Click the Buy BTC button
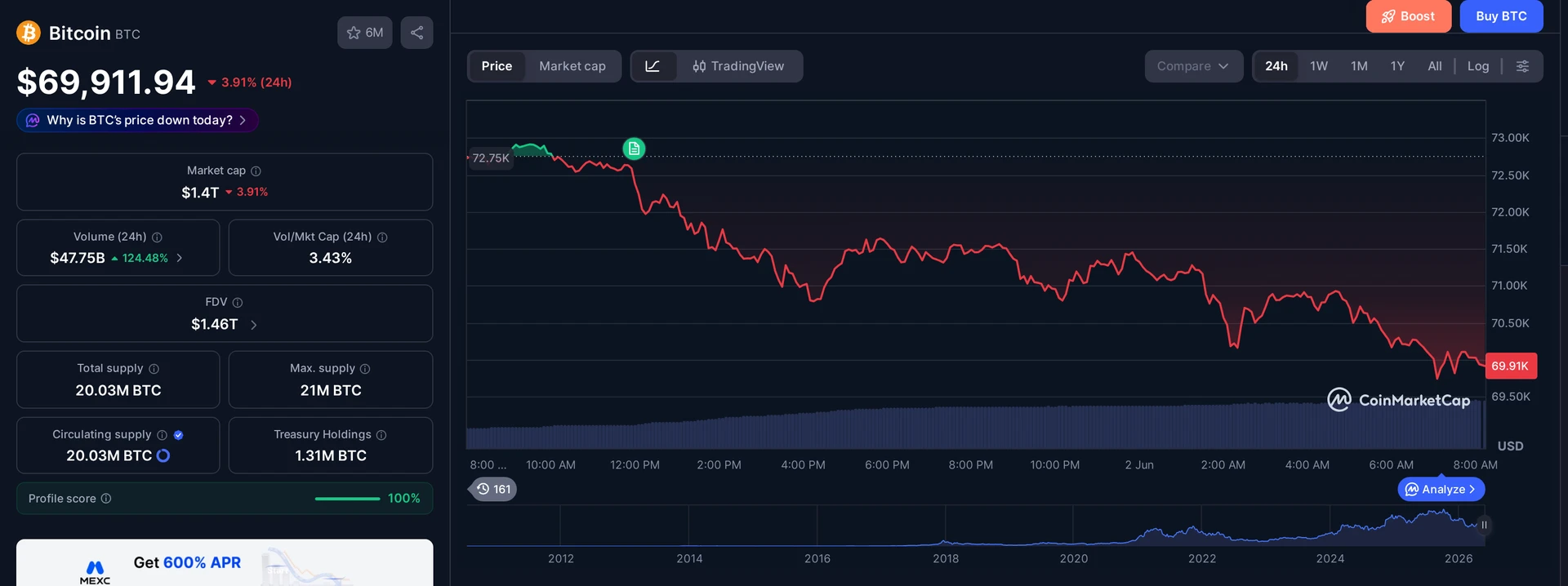1568x586 pixels. click(1501, 16)
